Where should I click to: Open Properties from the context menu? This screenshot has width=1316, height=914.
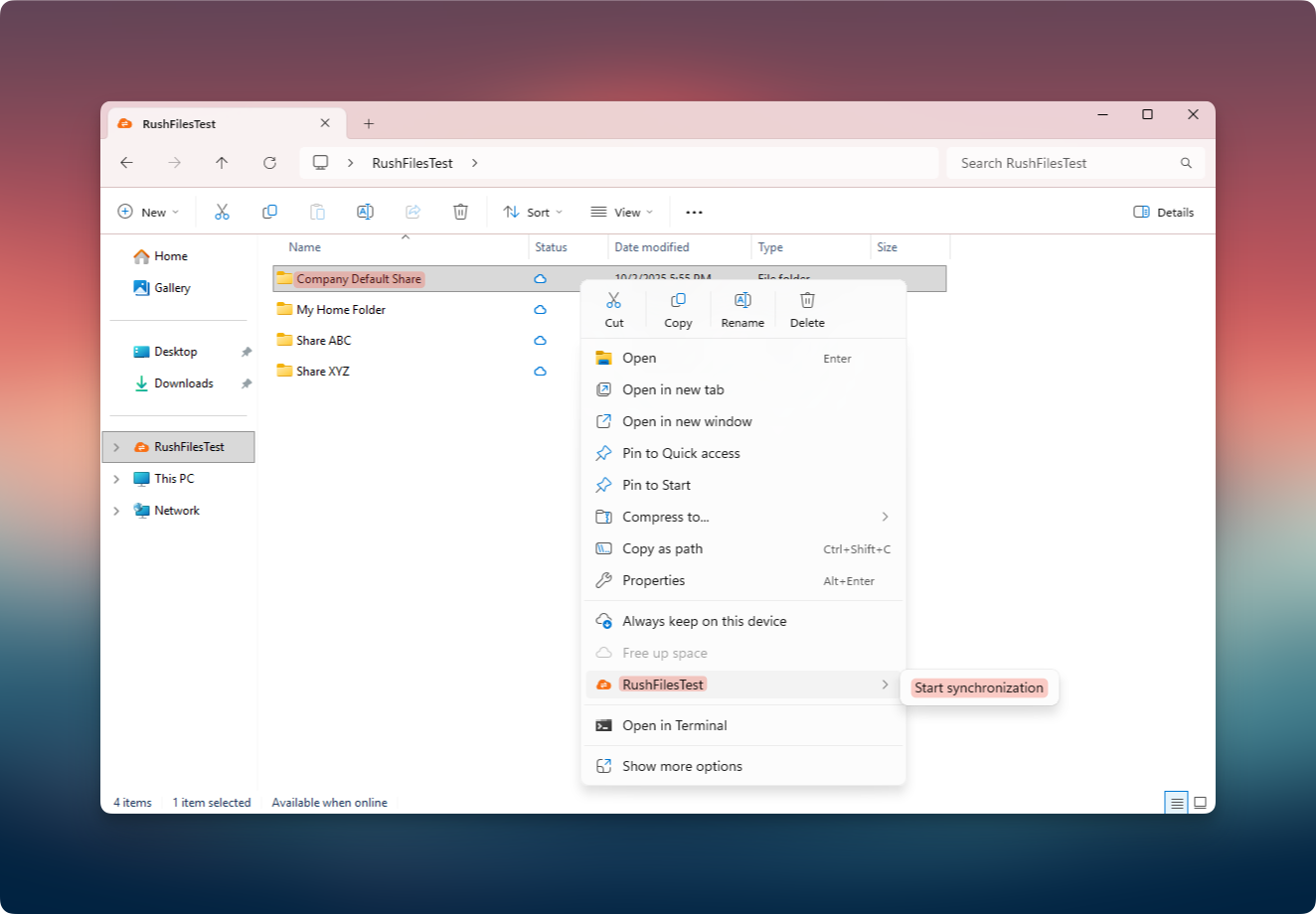[x=743, y=580]
